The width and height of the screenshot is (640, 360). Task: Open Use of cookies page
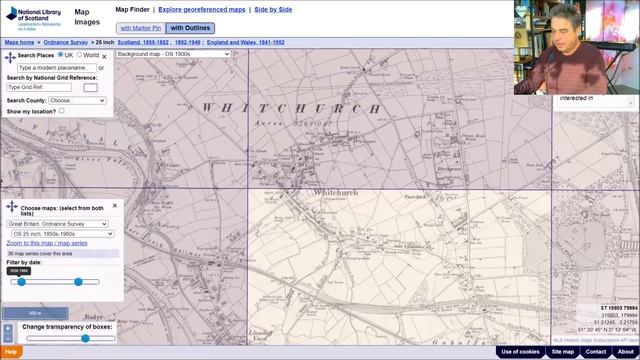[520, 352]
